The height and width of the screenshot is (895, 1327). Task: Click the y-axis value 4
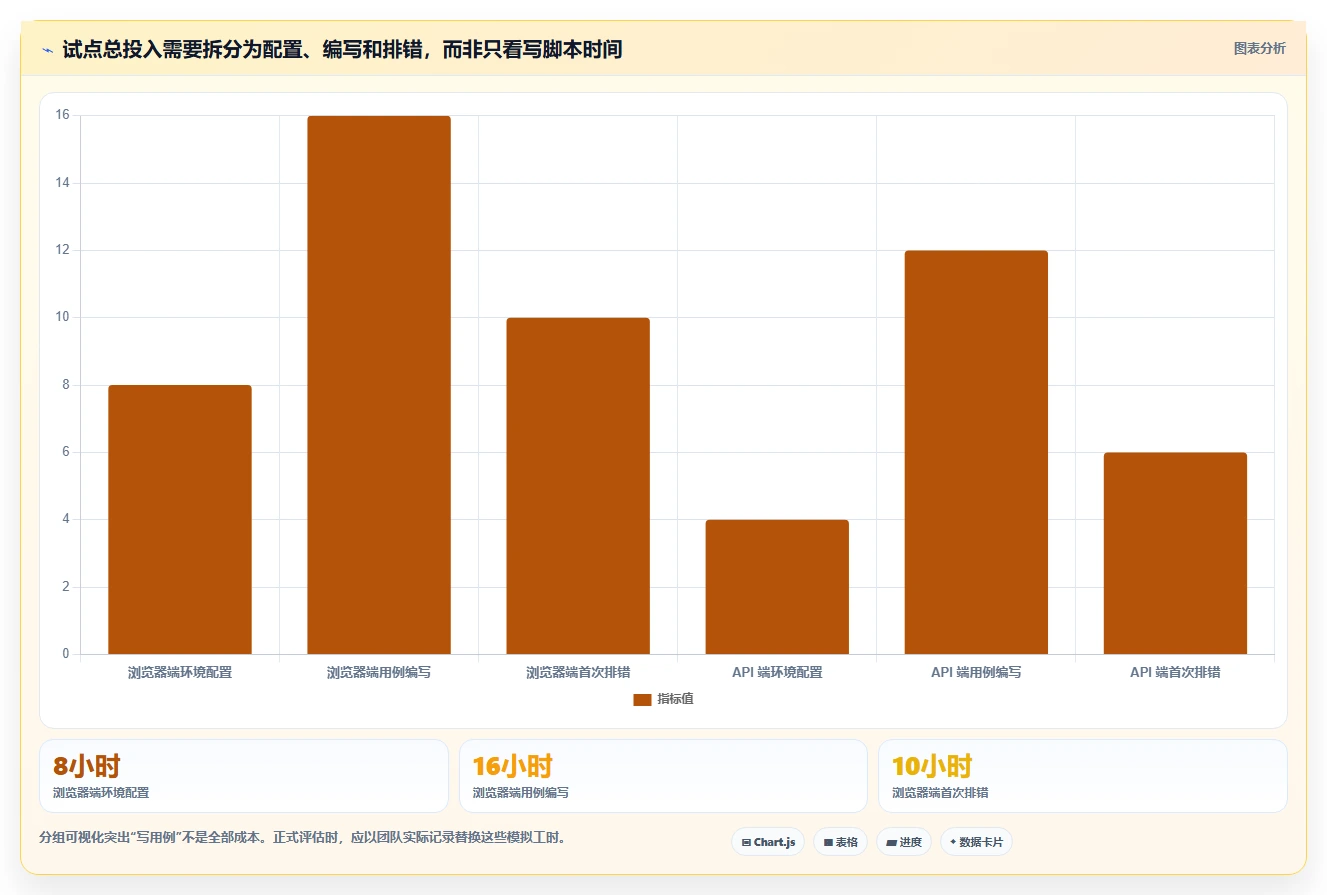pyautogui.click(x=66, y=519)
